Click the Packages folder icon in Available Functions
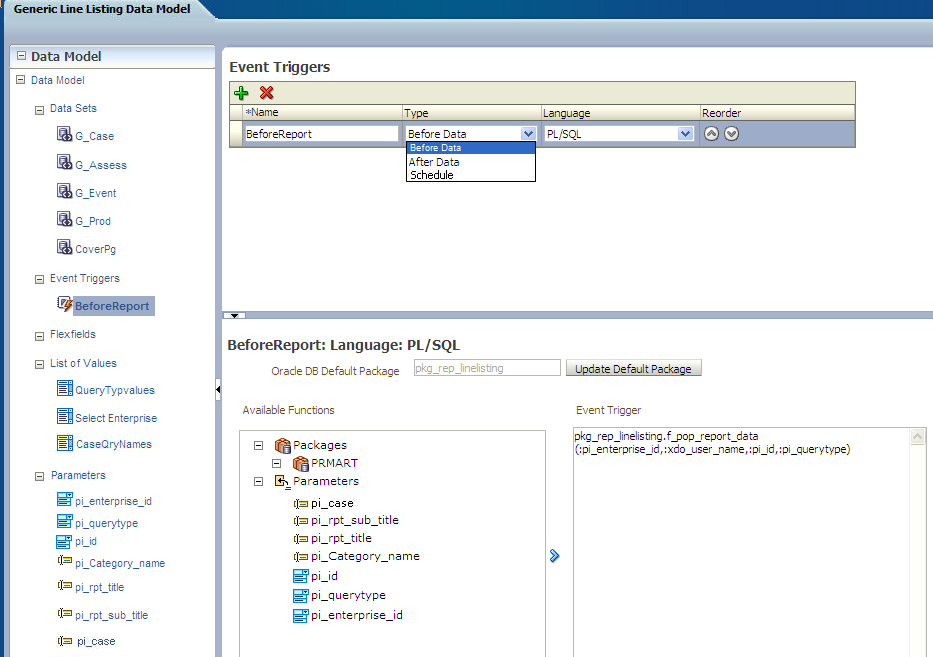The height and width of the screenshot is (657, 933). pos(283,445)
